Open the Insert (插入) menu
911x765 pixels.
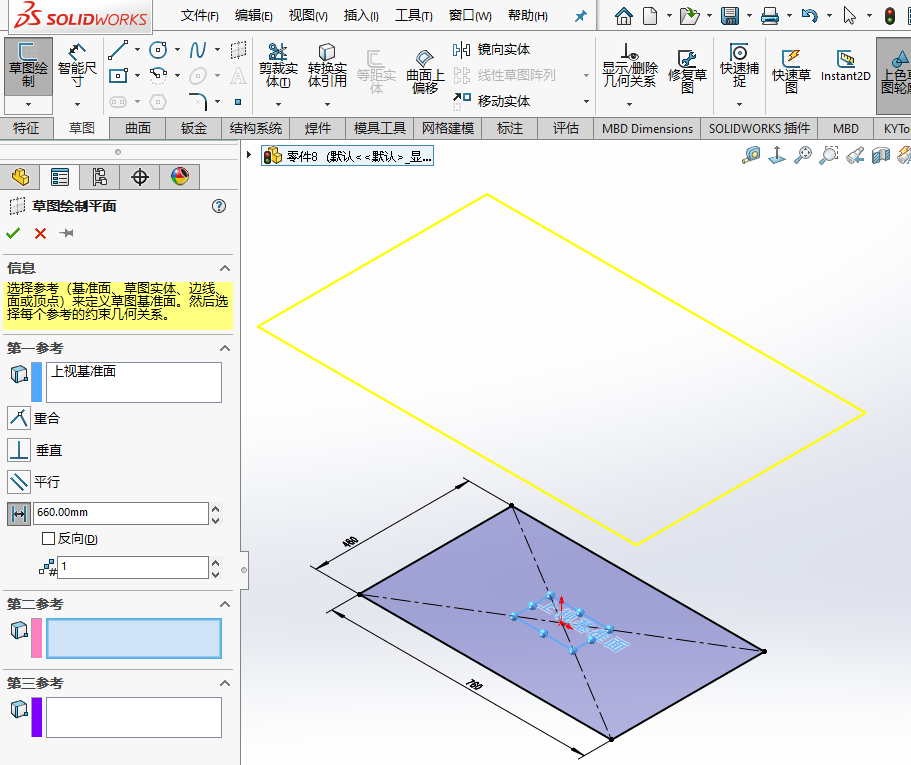pos(361,16)
